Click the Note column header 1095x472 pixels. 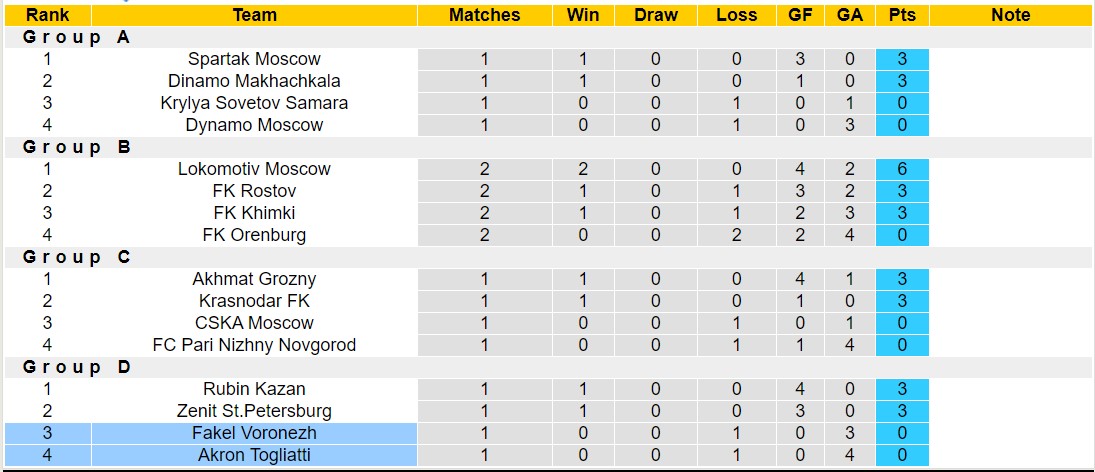[1010, 15]
